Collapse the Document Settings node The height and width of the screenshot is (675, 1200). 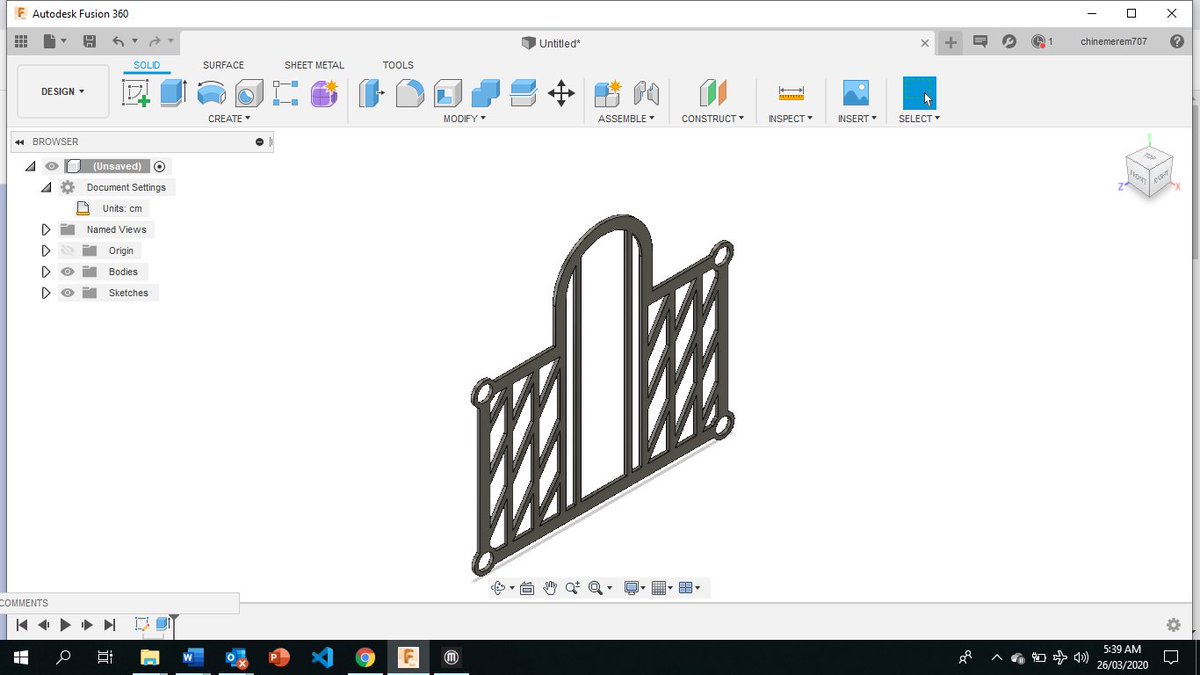46,187
